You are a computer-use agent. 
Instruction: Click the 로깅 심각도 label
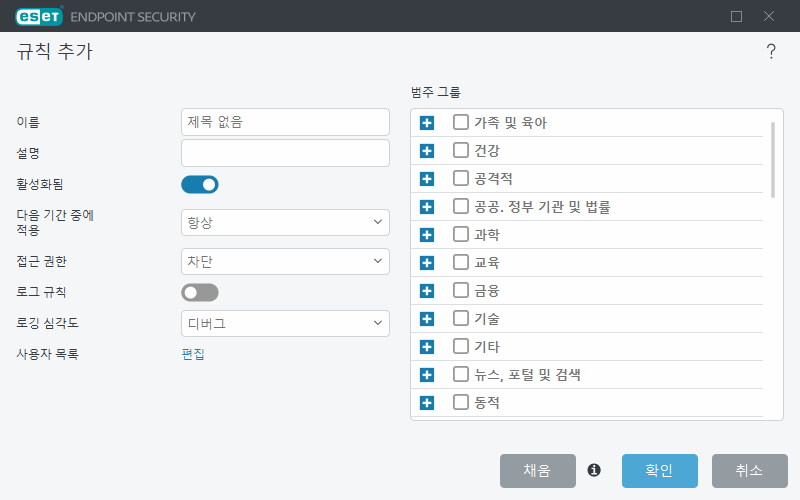(x=47, y=323)
